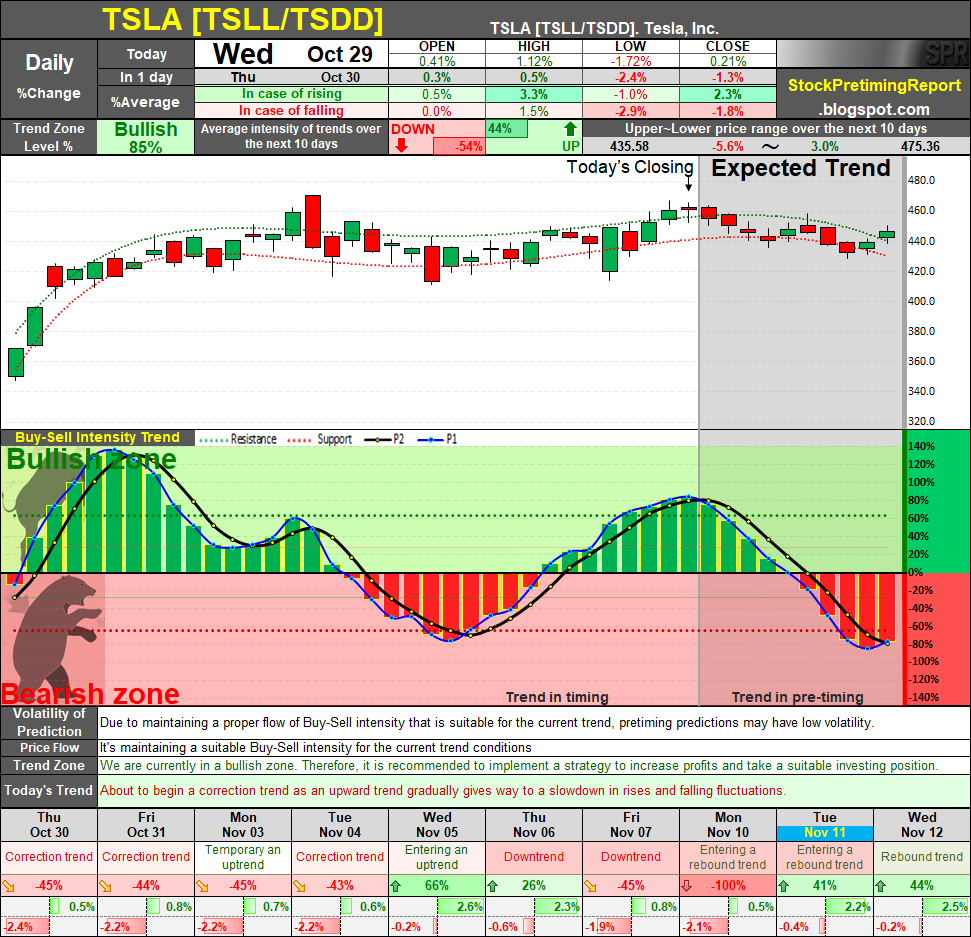Image resolution: width=971 pixels, height=937 pixels.
Task: Click the Bullish 85% trend zone cell
Action: coord(146,137)
